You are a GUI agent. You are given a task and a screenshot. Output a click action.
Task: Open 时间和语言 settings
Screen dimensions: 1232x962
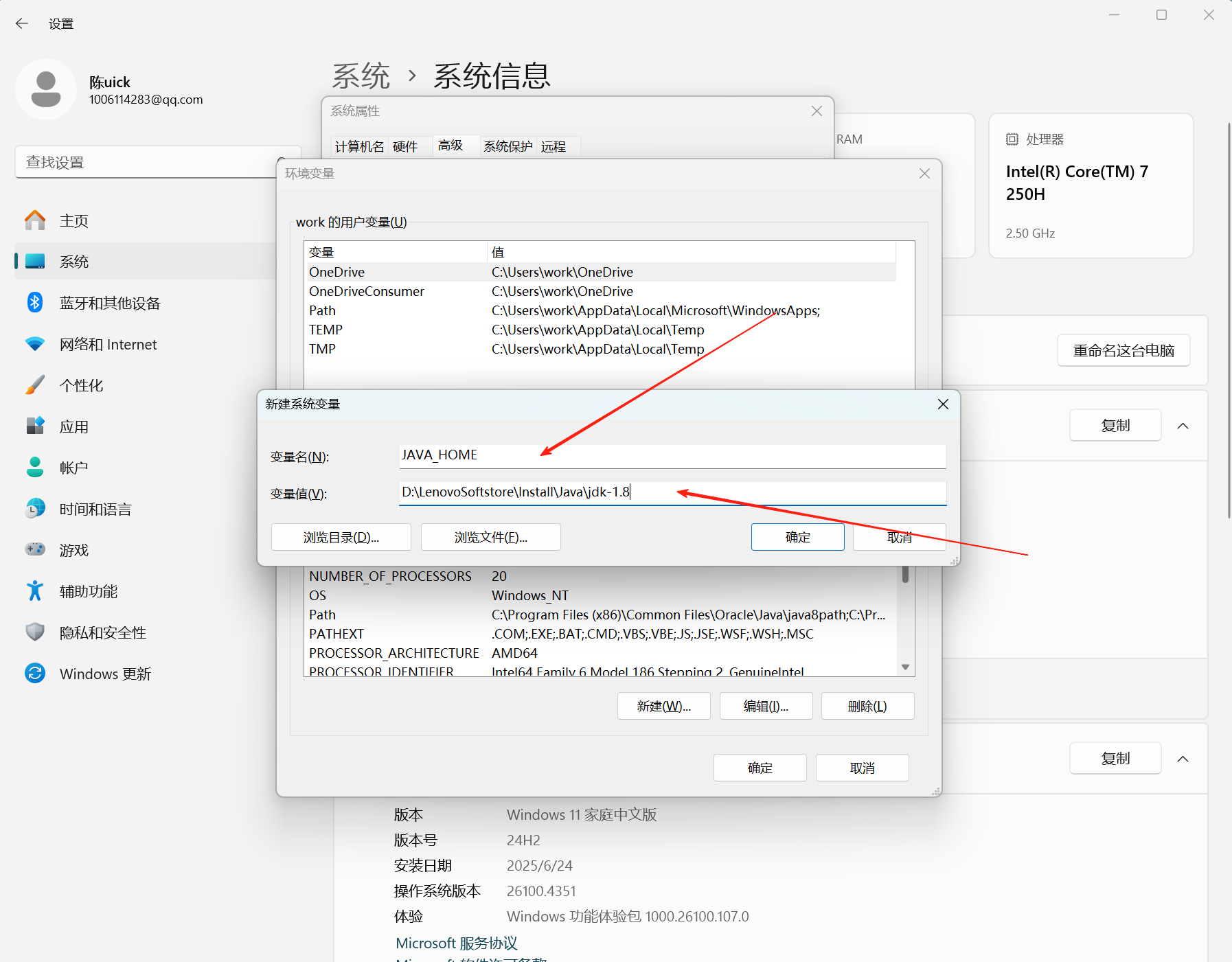pos(95,508)
